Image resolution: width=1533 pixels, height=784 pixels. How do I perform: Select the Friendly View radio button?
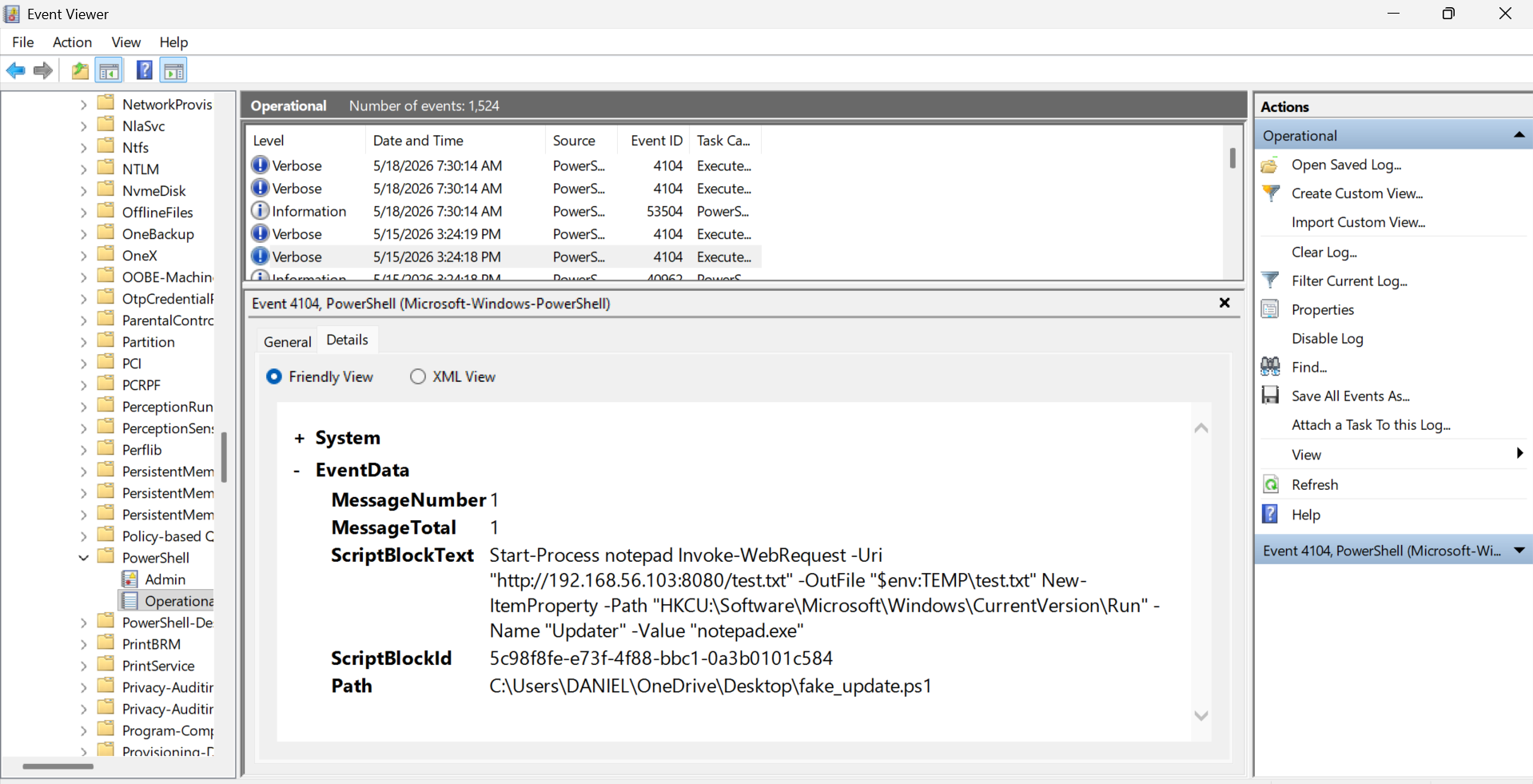tap(274, 376)
